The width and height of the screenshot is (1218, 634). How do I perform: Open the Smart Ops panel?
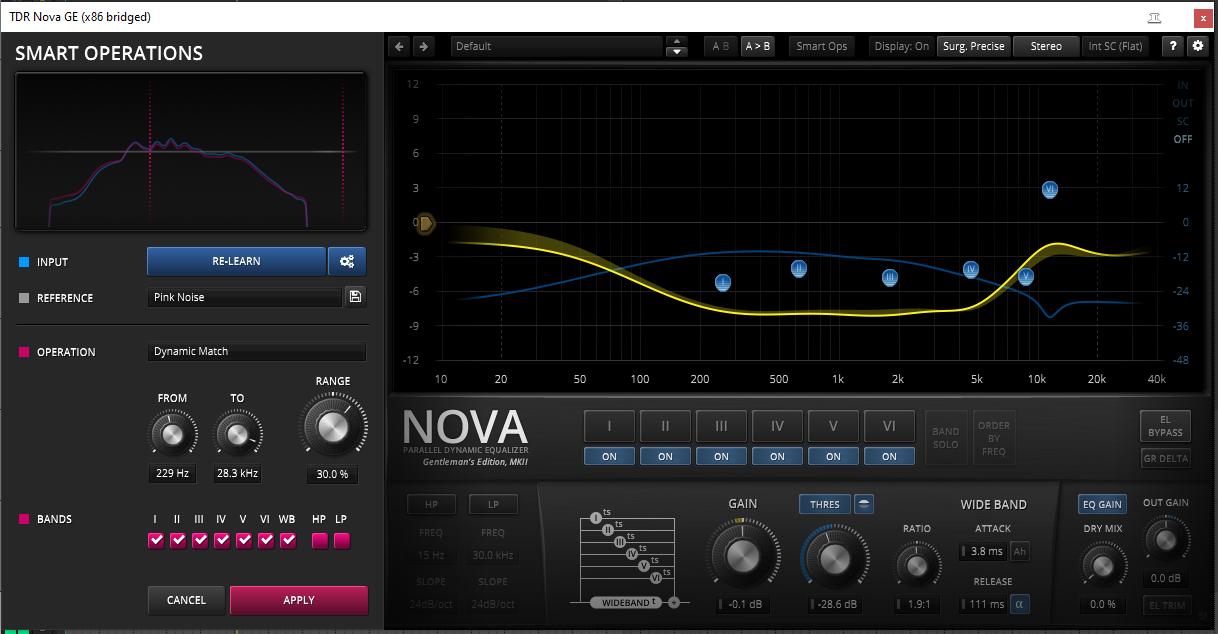821,46
